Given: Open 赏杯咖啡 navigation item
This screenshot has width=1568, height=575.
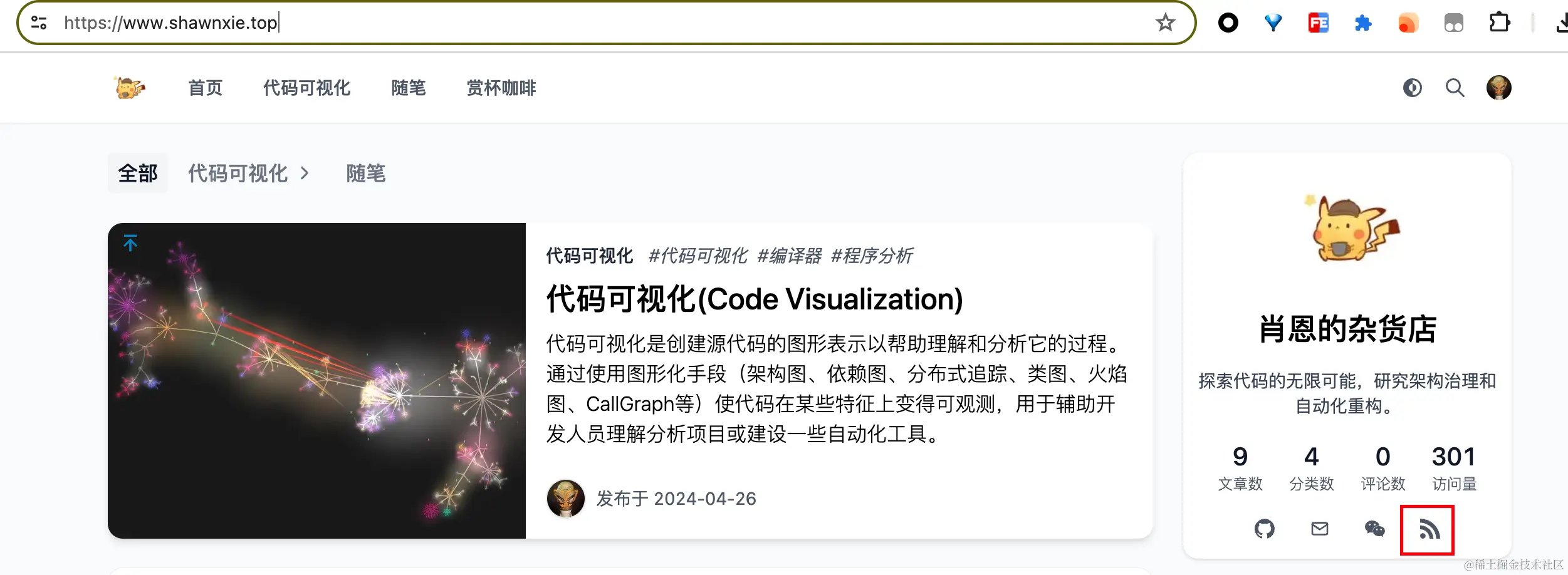Looking at the screenshot, I should pos(501,88).
